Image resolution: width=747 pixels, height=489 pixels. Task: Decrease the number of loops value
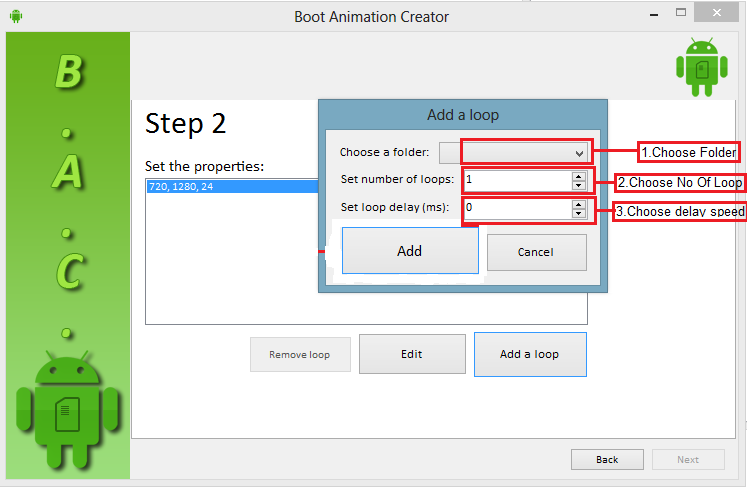[578, 185]
